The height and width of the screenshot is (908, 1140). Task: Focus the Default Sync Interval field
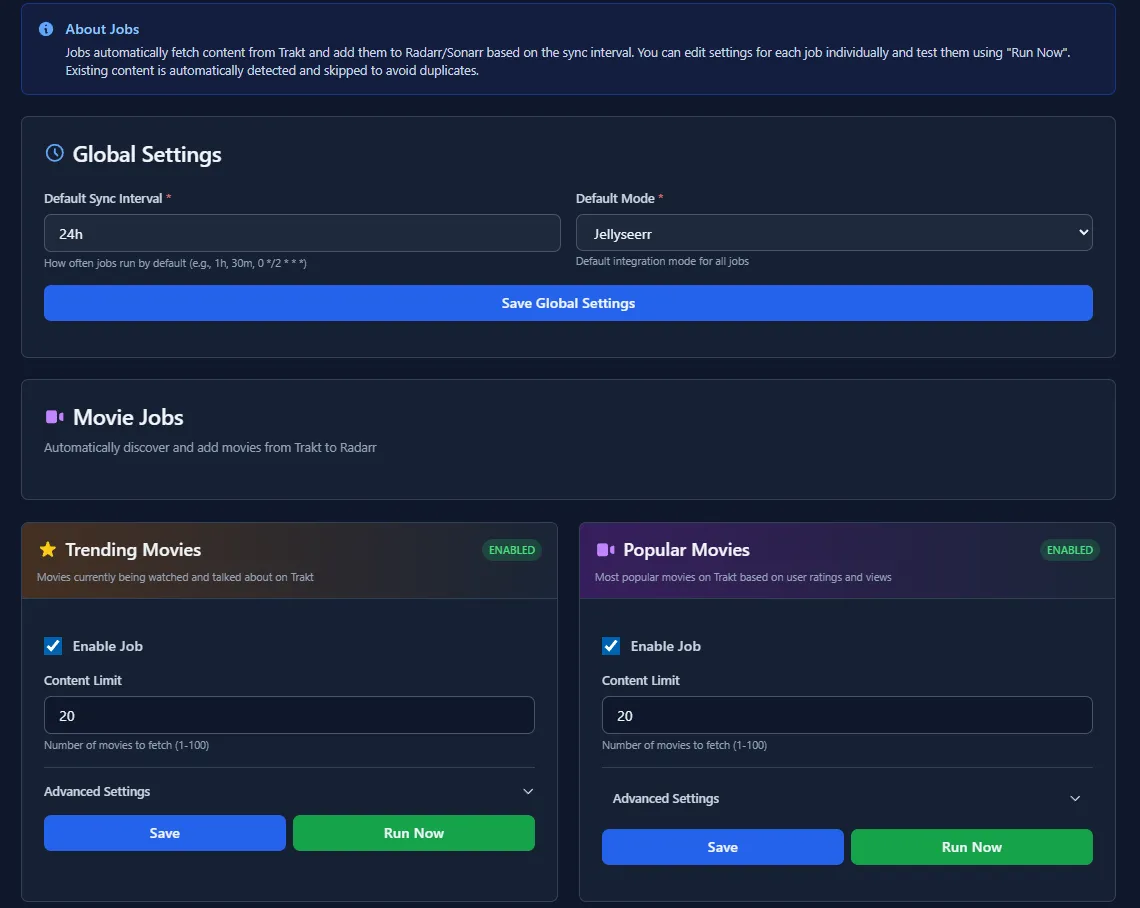tap(302, 233)
